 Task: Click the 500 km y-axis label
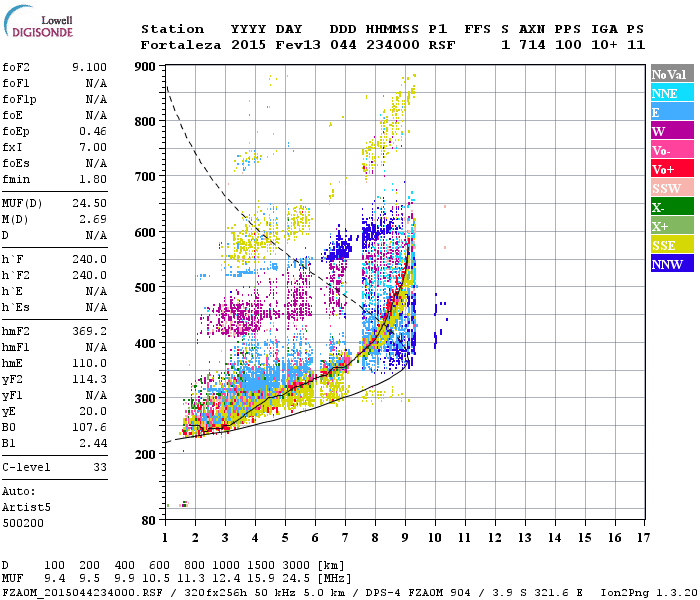145,287
